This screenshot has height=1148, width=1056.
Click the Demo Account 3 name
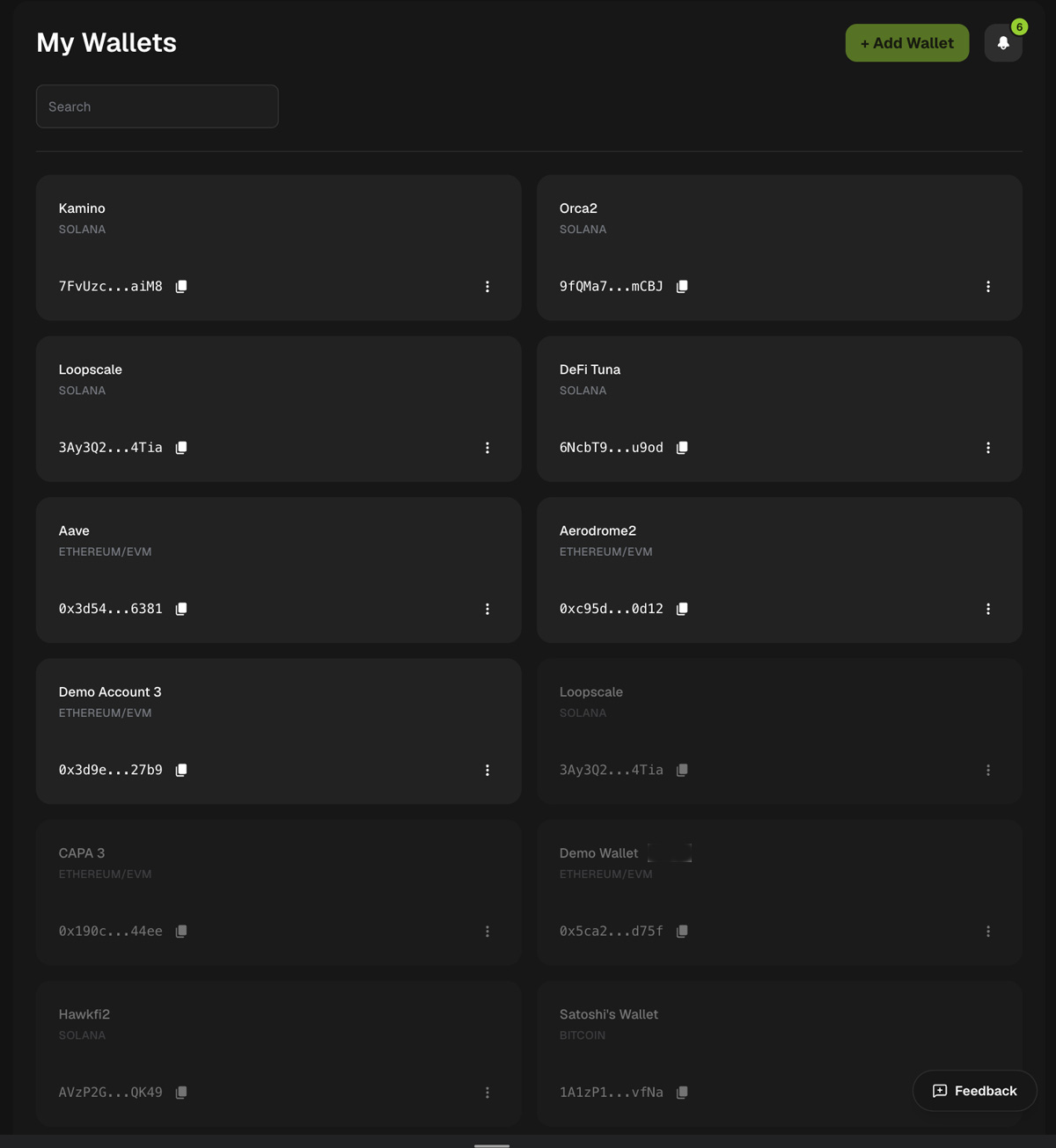110,691
